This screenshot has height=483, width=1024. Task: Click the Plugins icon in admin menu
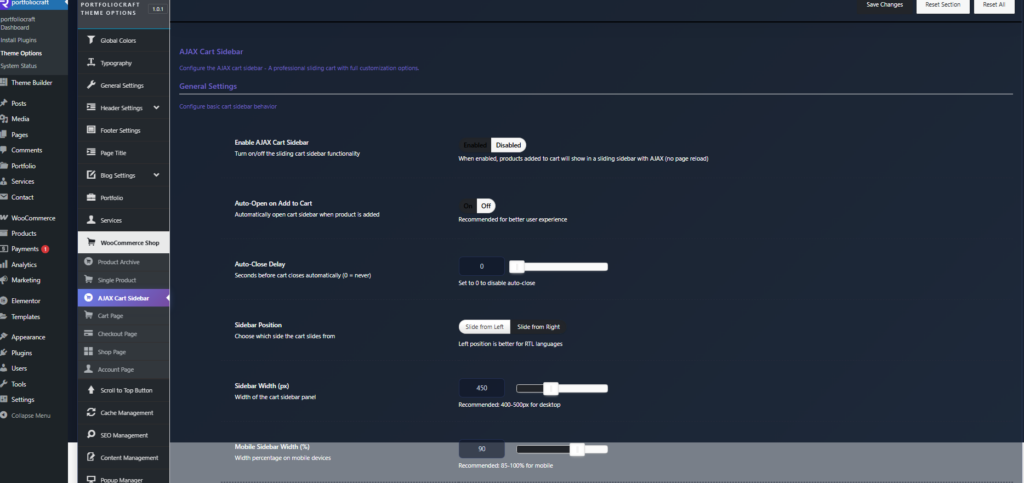point(5,353)
